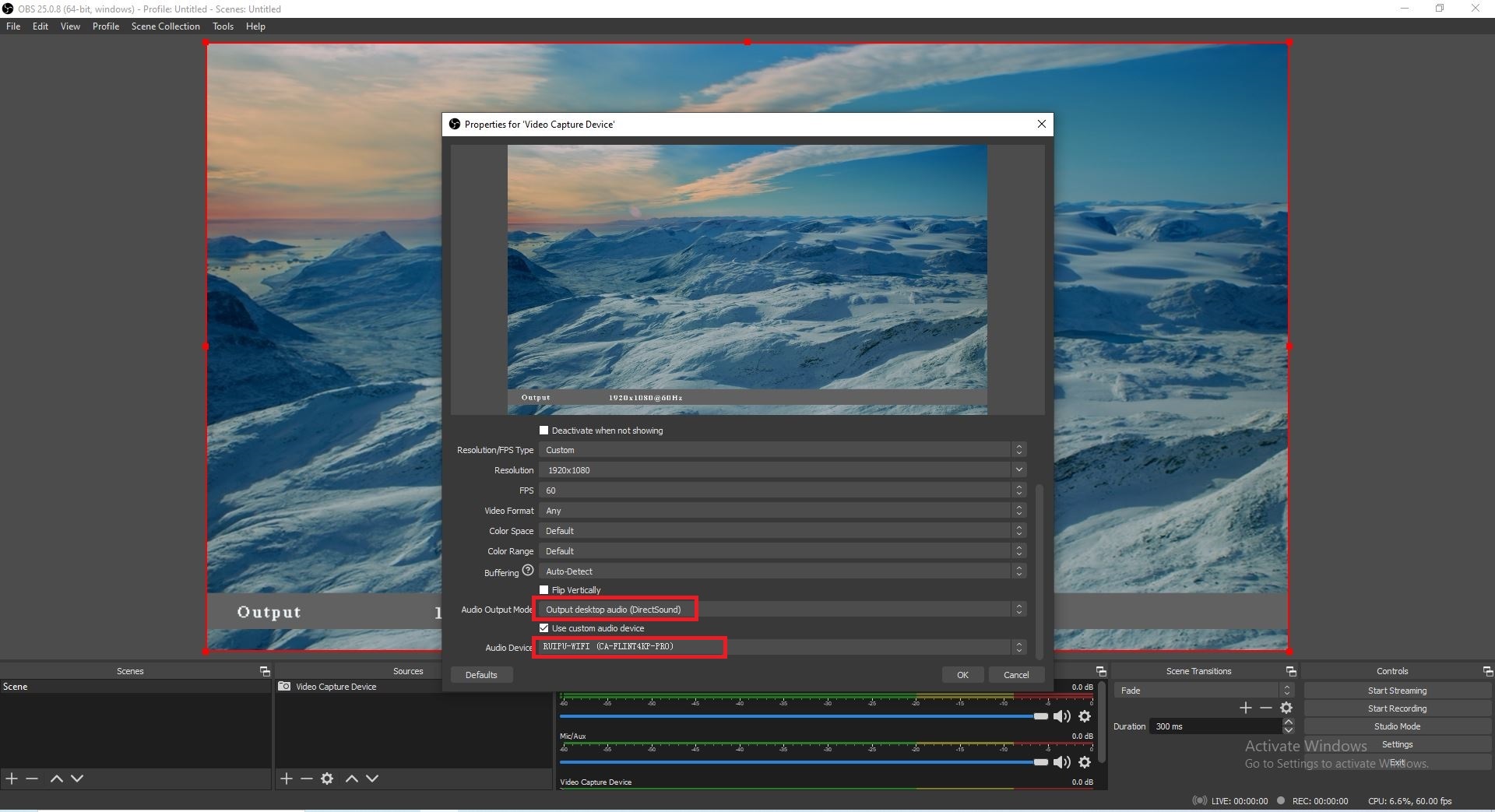This screenshot has width=1495, height=812.
Task: Undock the Scenes panel
Action: pos(265,671)
